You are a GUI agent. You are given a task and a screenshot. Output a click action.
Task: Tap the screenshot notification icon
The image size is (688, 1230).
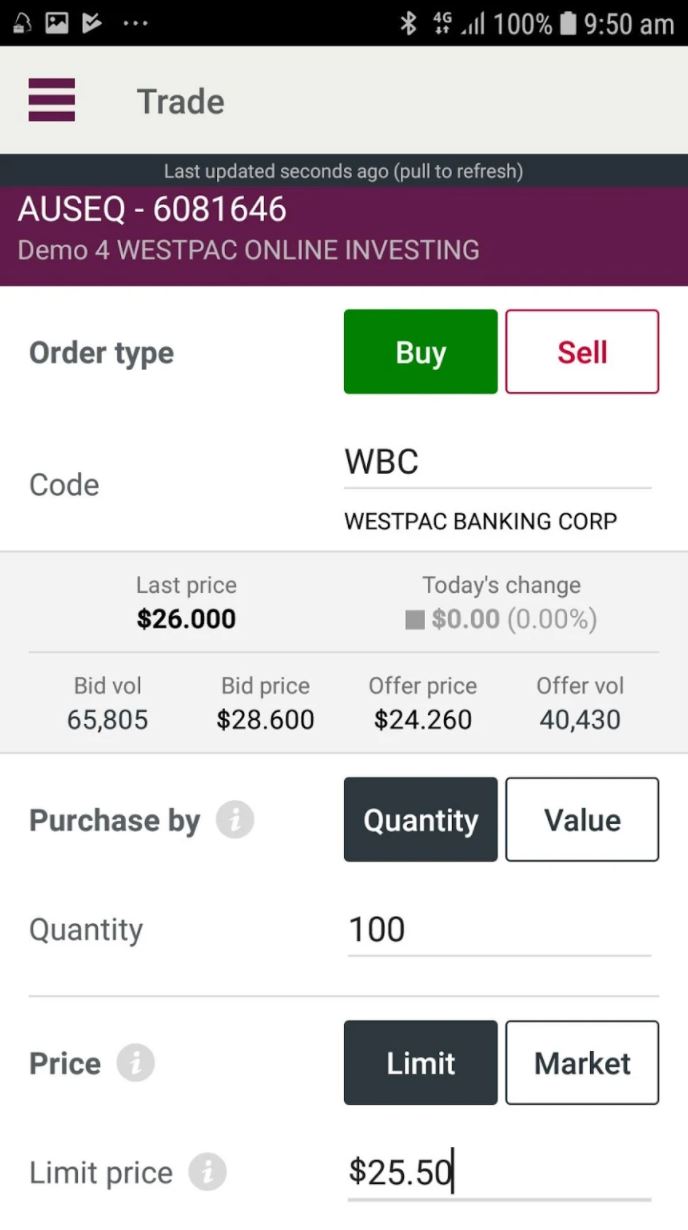click(x=56, y=22)
